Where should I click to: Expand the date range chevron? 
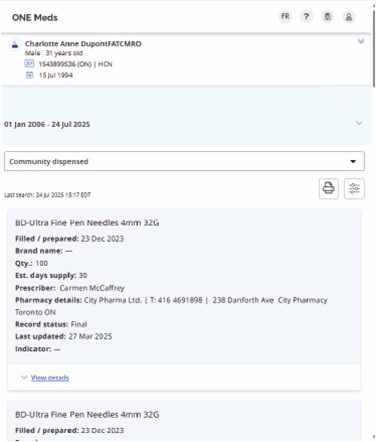click(x=359, y=123)
